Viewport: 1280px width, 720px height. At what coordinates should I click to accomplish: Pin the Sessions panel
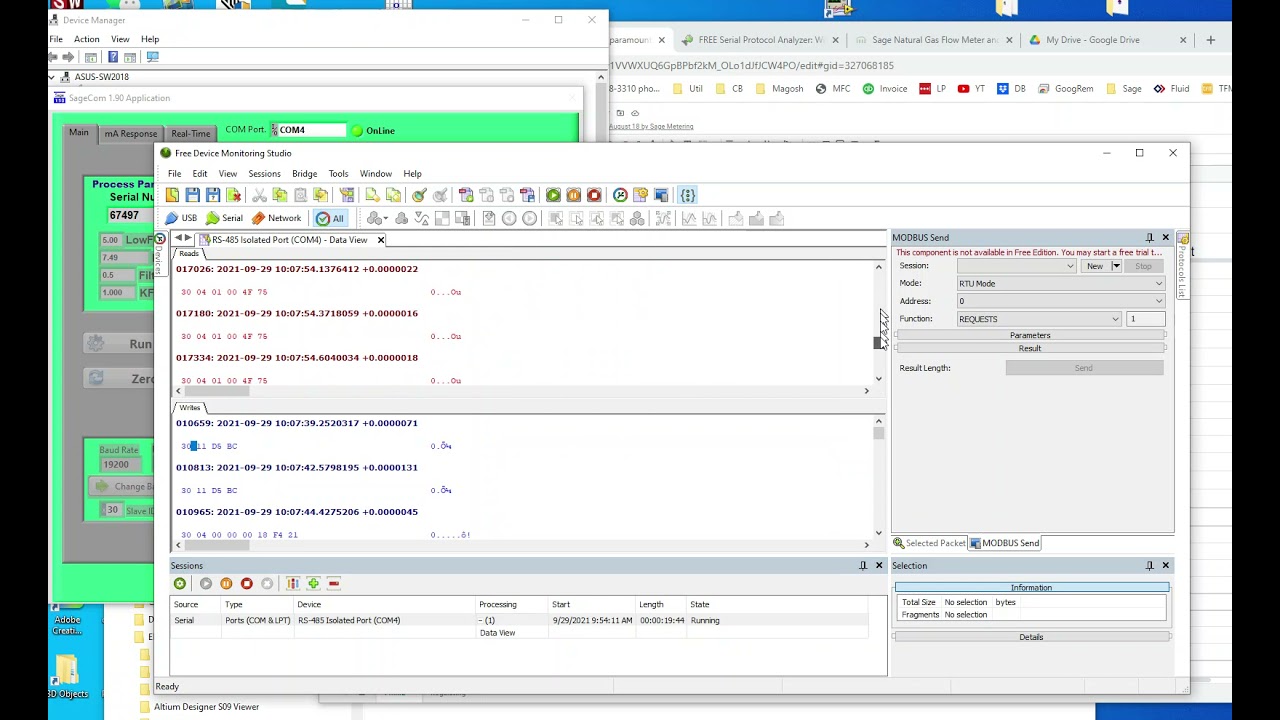click(863, 566)
